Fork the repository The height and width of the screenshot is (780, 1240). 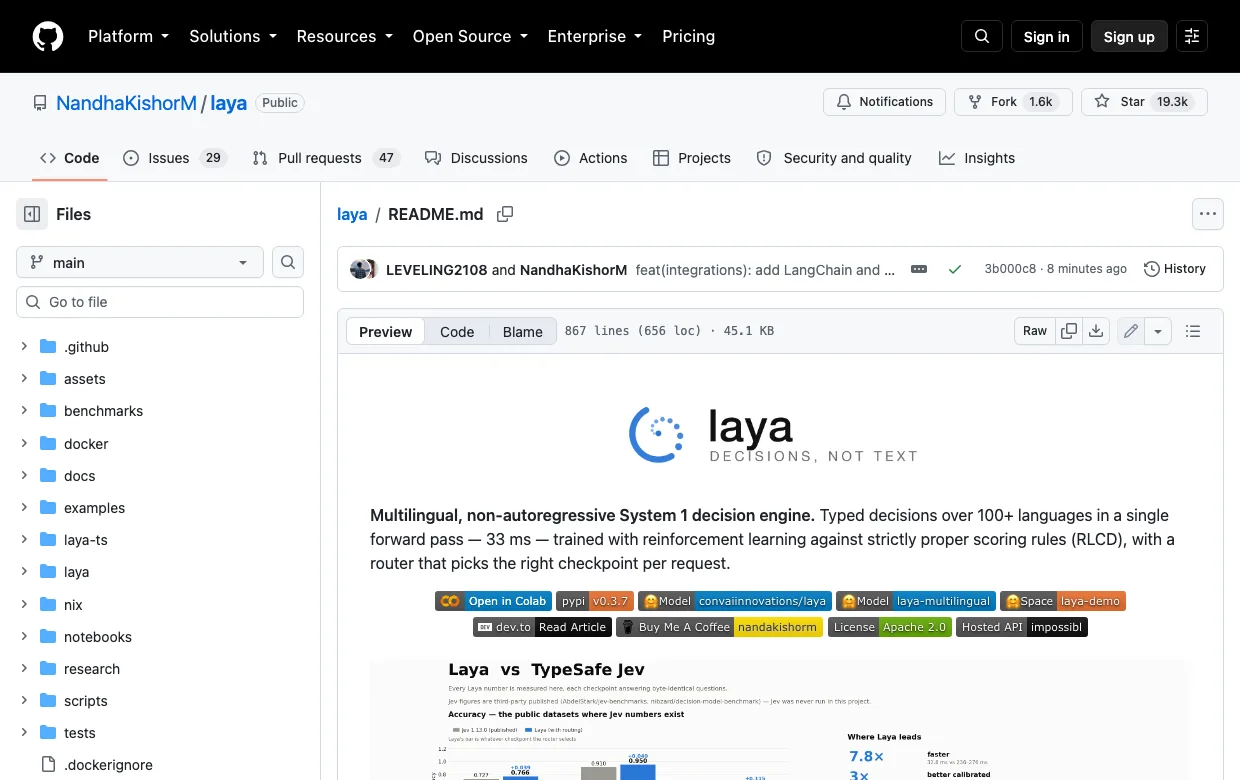click(x=1013, y=102)
